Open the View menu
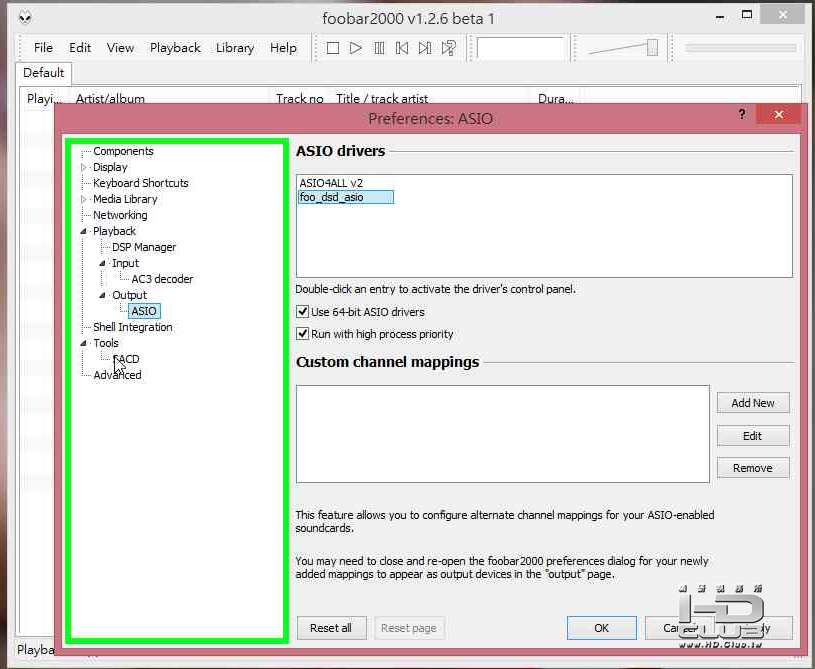The height and width of the screenshot is (669, 815). tap(120, 48)
